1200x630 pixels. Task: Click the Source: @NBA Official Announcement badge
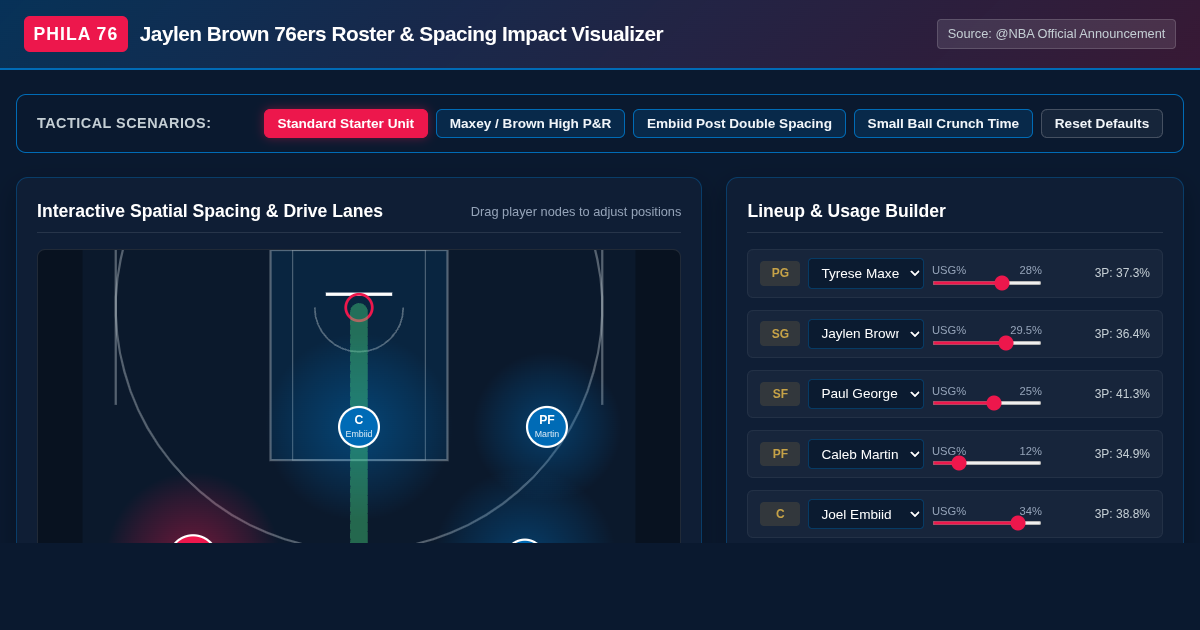pos(1056,34)
